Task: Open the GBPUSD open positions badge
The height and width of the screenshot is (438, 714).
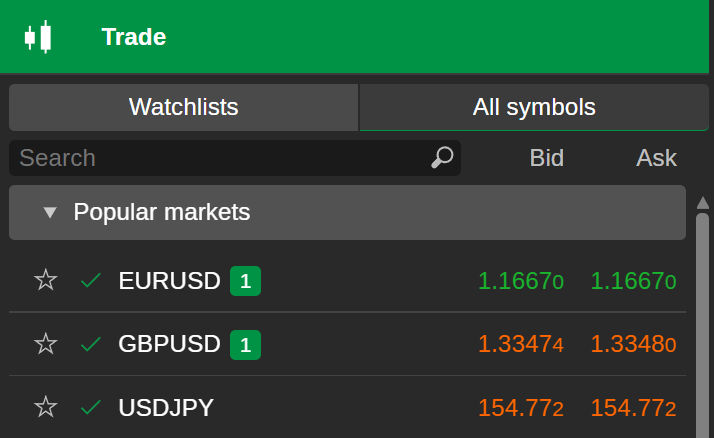Action: pos(245,345)
